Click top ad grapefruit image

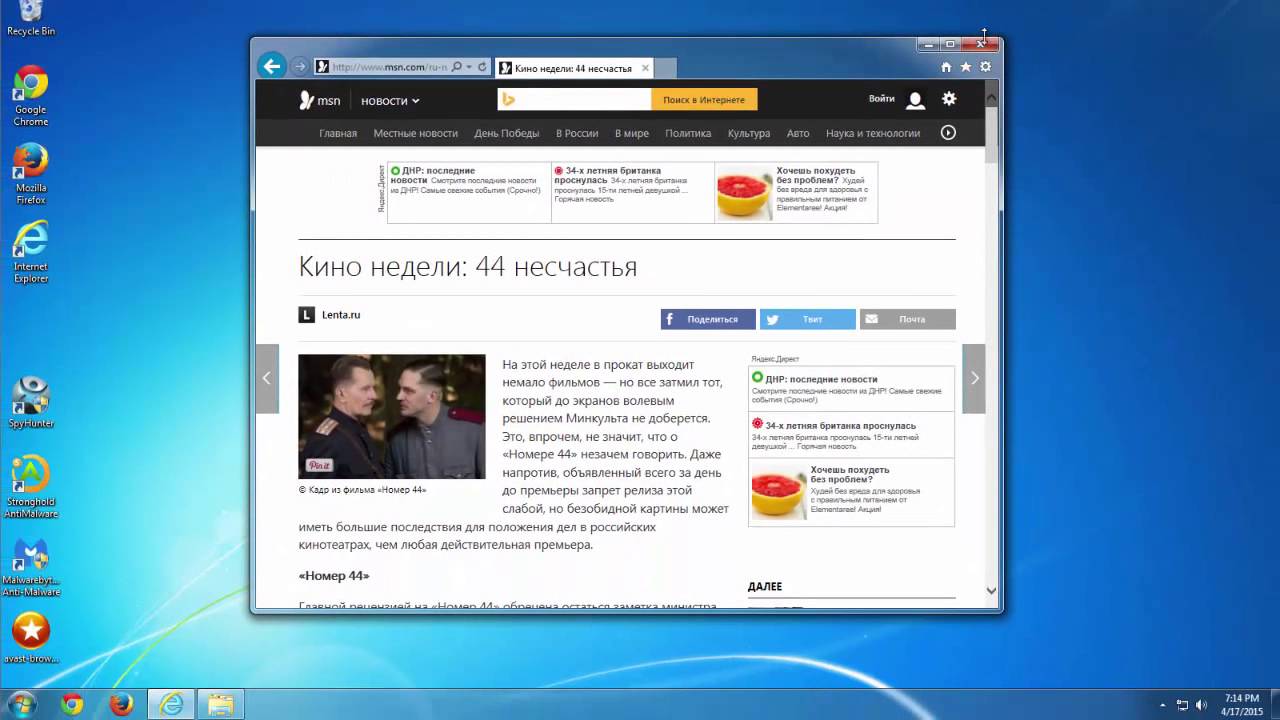[x=745, y=193]
